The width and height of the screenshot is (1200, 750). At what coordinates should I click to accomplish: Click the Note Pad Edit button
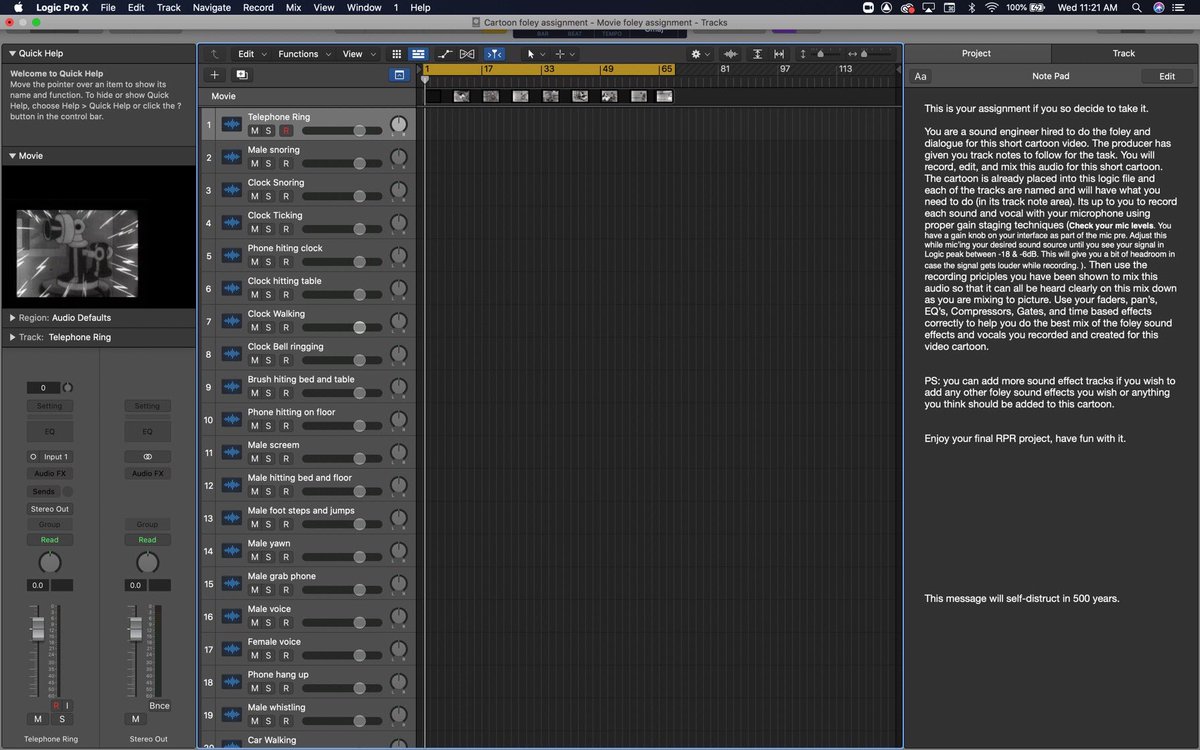pos(1167,76)
